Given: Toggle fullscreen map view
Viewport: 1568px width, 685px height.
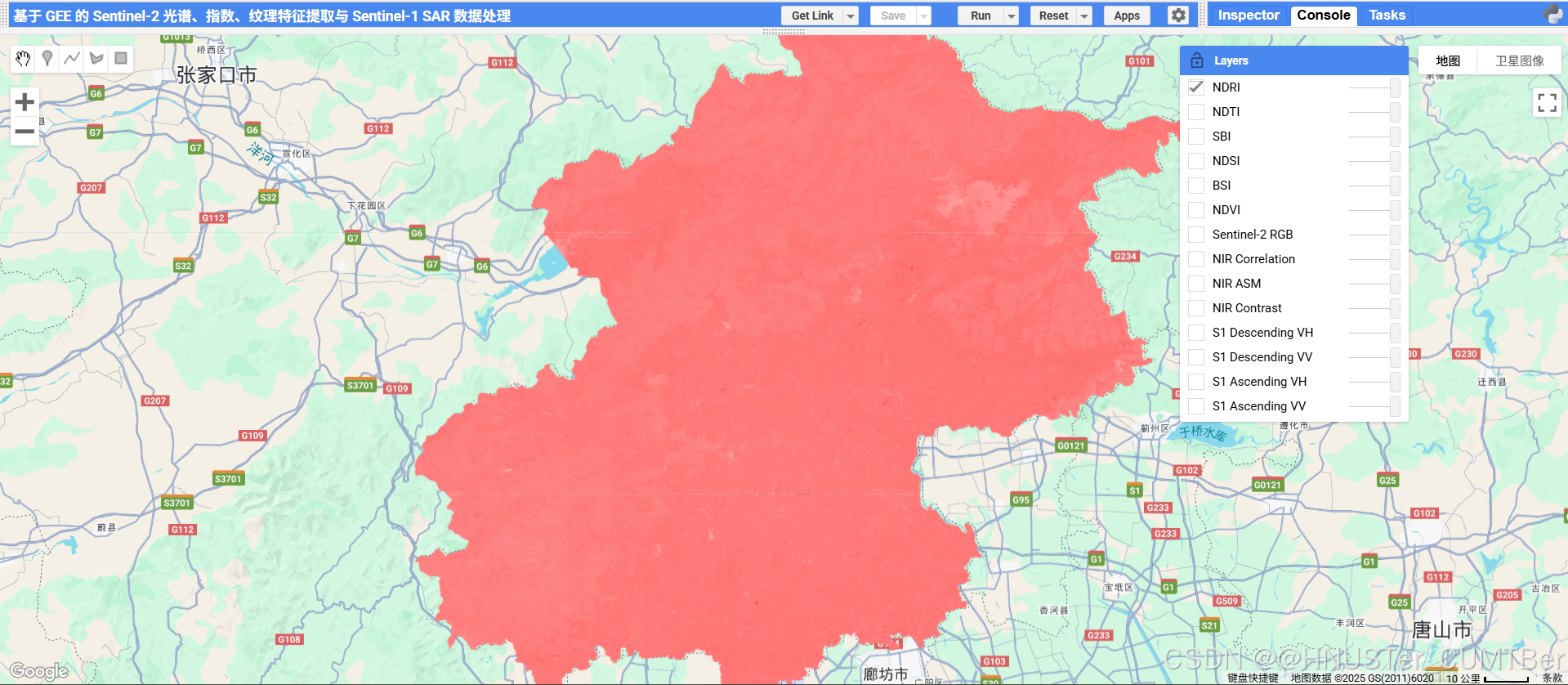Looking at the screenshot, I should (x=1547, y=103).
